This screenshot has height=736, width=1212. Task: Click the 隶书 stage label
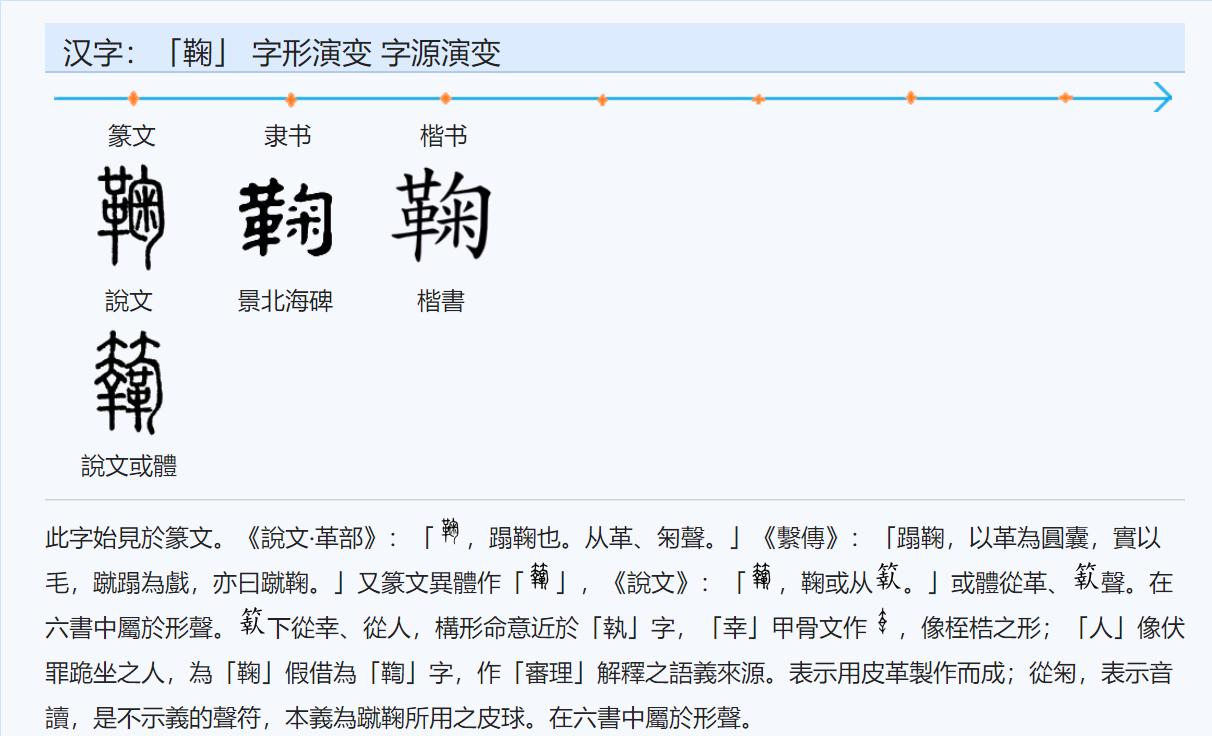[x=291, y=136]
